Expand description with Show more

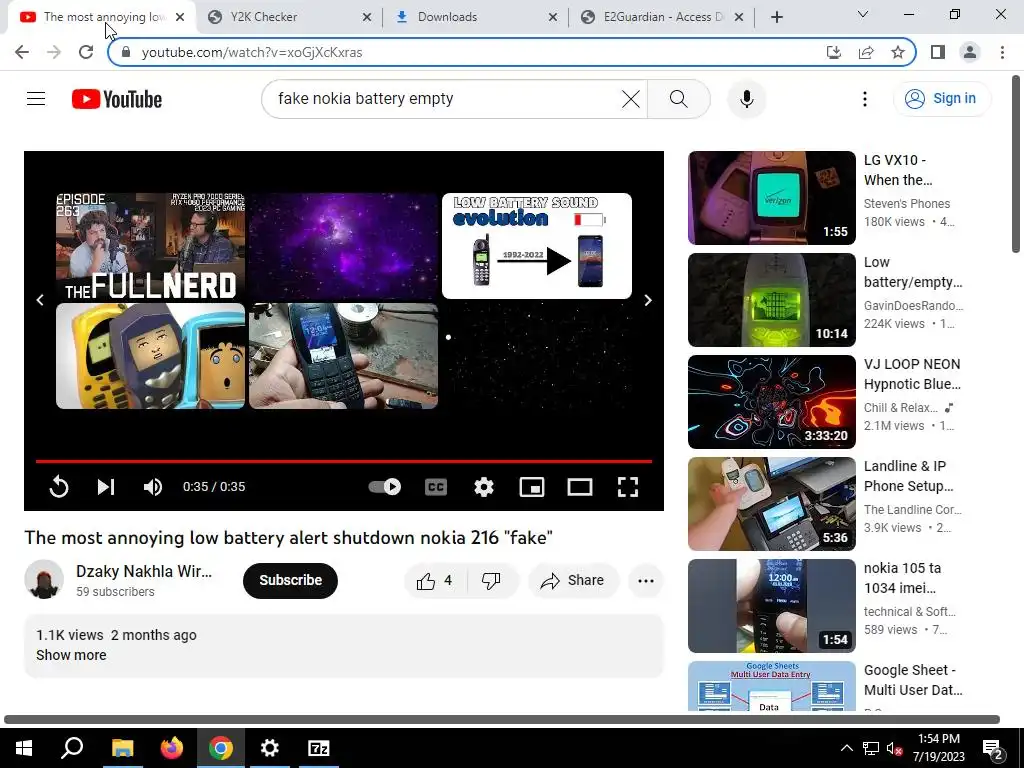71,655
